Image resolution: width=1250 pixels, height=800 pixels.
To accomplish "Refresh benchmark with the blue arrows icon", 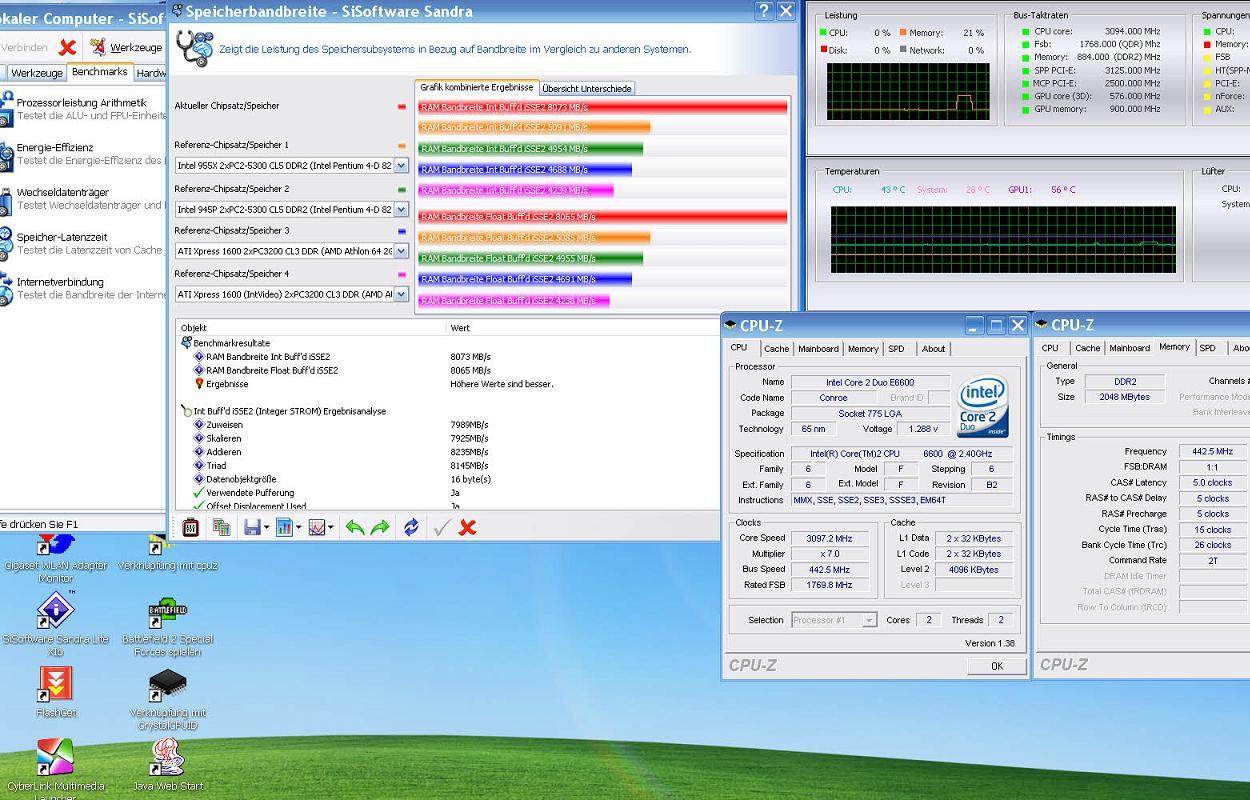I will point(411,527).
